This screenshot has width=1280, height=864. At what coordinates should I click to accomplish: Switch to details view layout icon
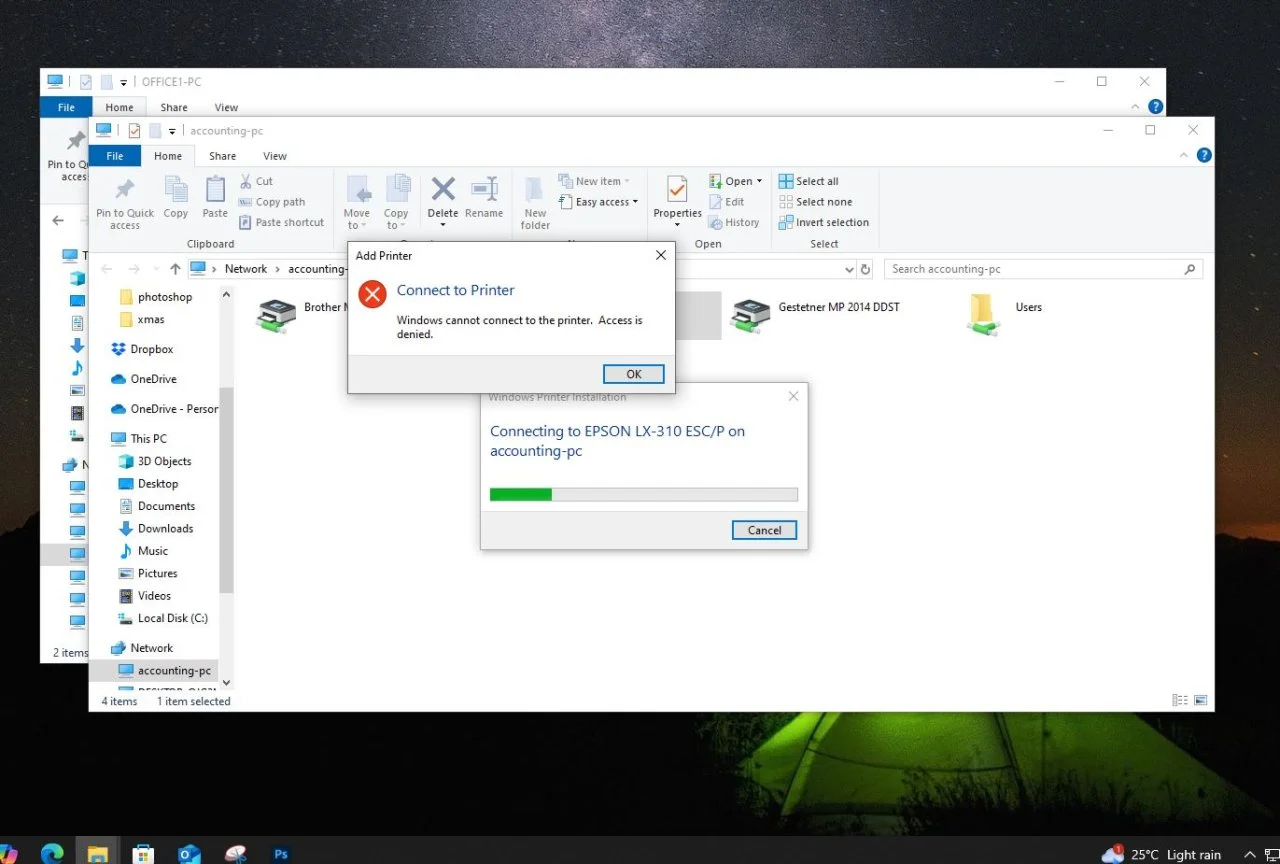point(1180,701)
